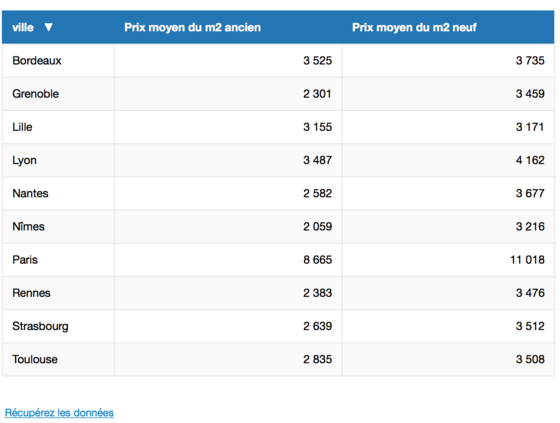Viewport: 560px width, 423px height.
Task: Click Paris new price 11 018
Action: 527,260
